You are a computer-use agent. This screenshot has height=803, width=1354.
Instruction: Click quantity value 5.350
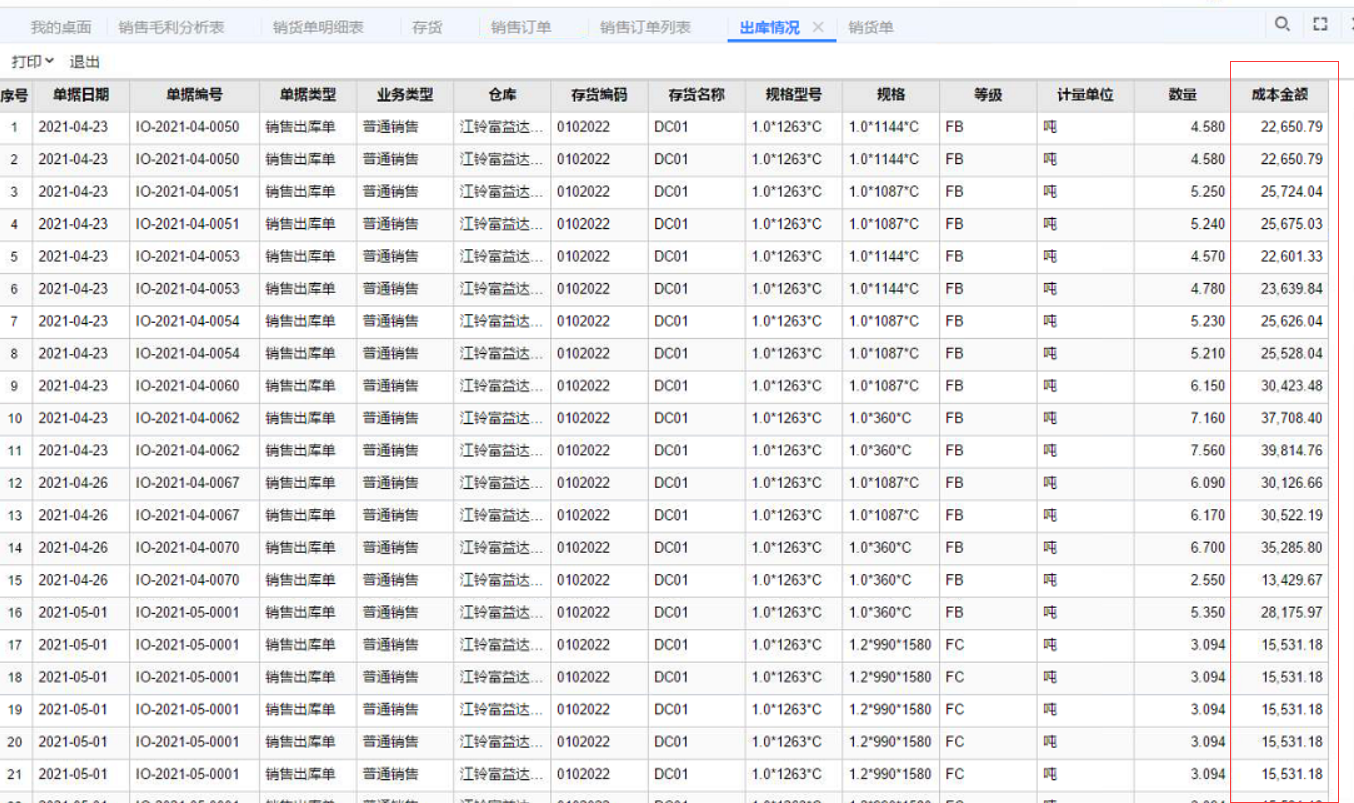pyautogui.click(x=1208, y=612)
